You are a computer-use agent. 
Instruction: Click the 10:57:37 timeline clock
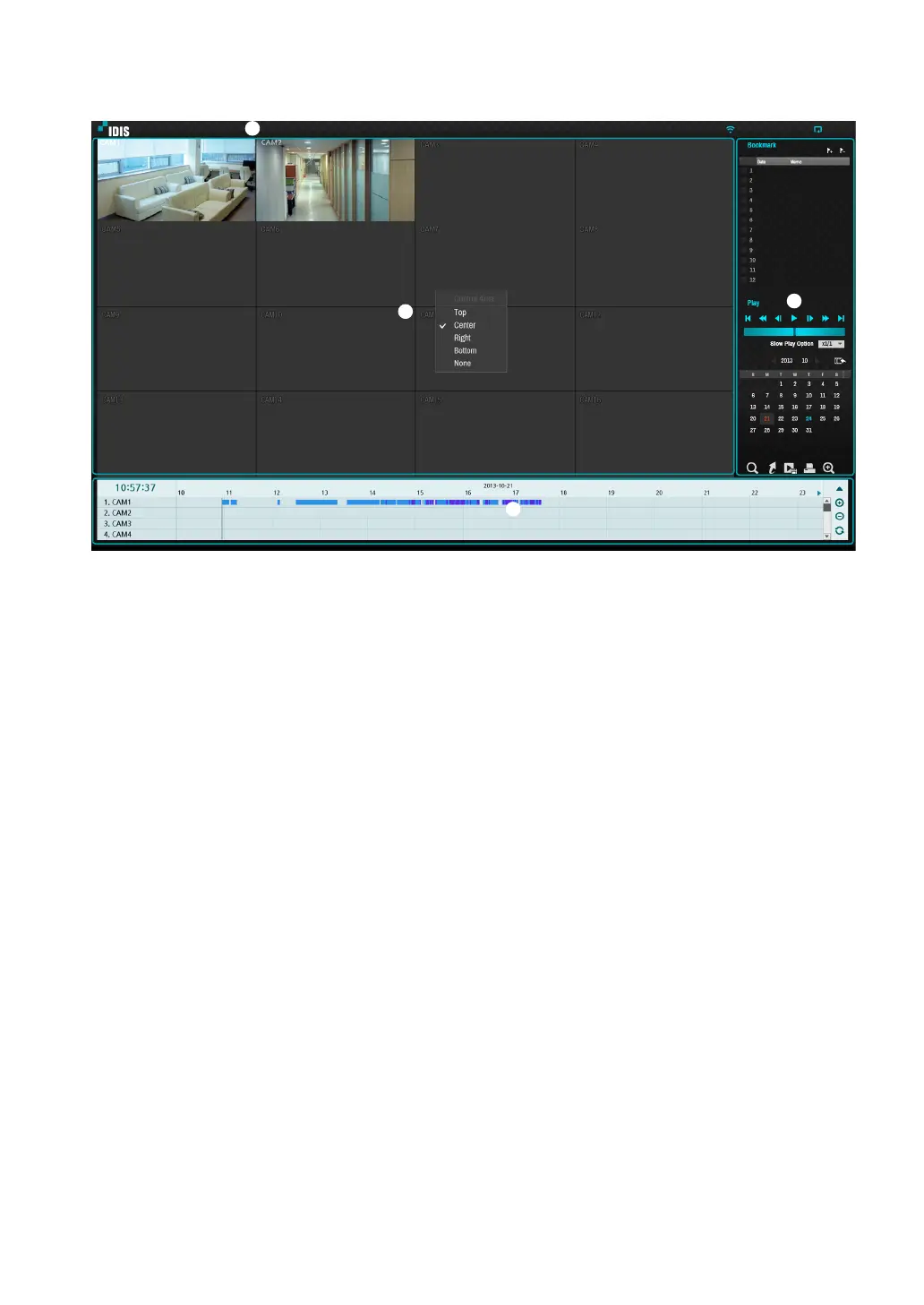(135, 488)
